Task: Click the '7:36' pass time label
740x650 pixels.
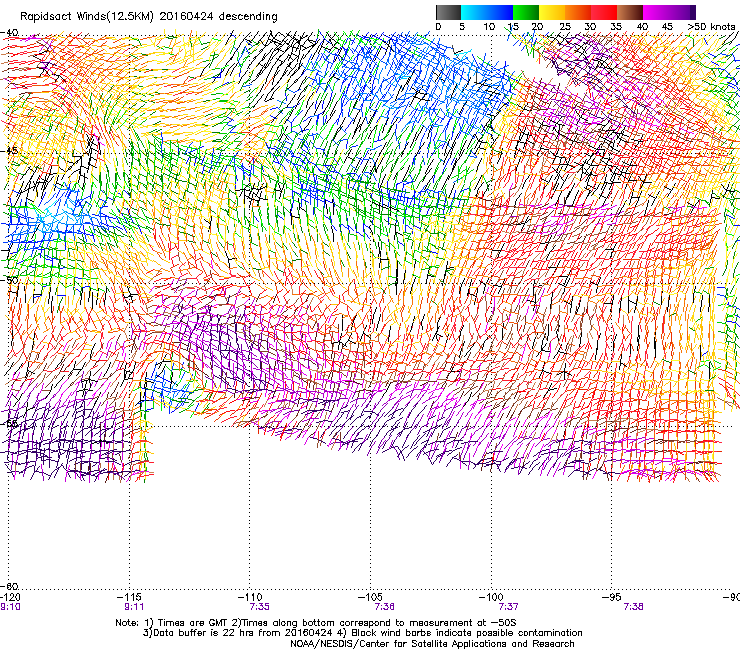Action: pyautogui.click(x=385, y=607)
